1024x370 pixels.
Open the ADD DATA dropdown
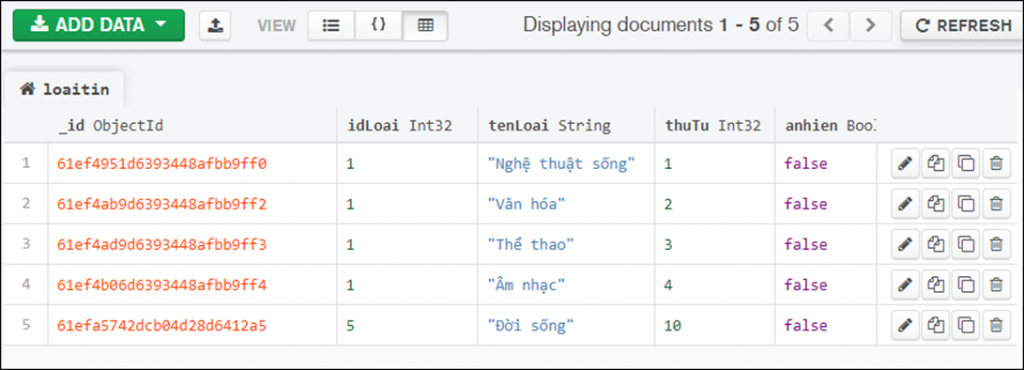tap(99, 25)
